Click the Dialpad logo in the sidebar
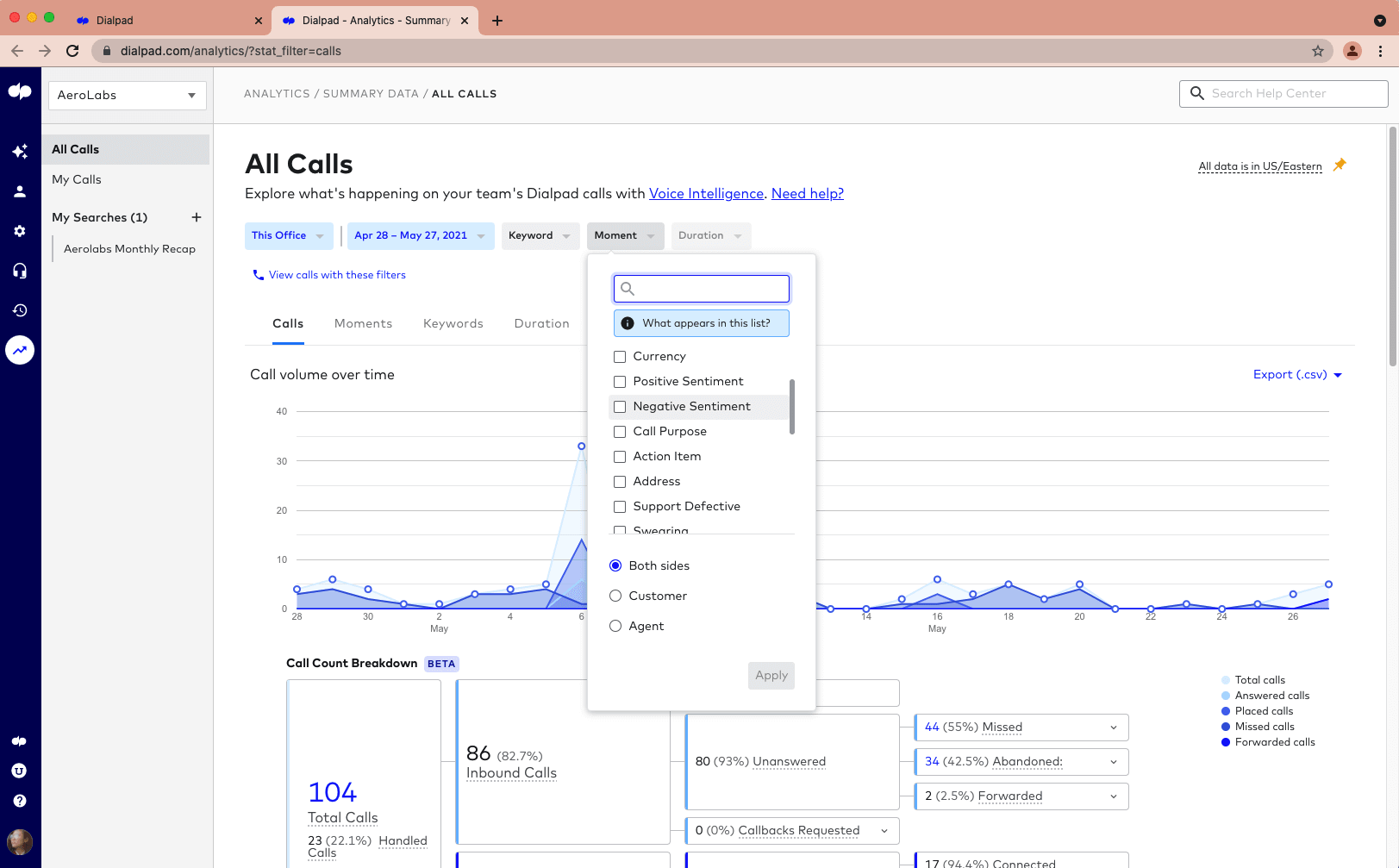The height and width of the screenshot is (868, 1399). pyautogui.click(x=20, y=91)
